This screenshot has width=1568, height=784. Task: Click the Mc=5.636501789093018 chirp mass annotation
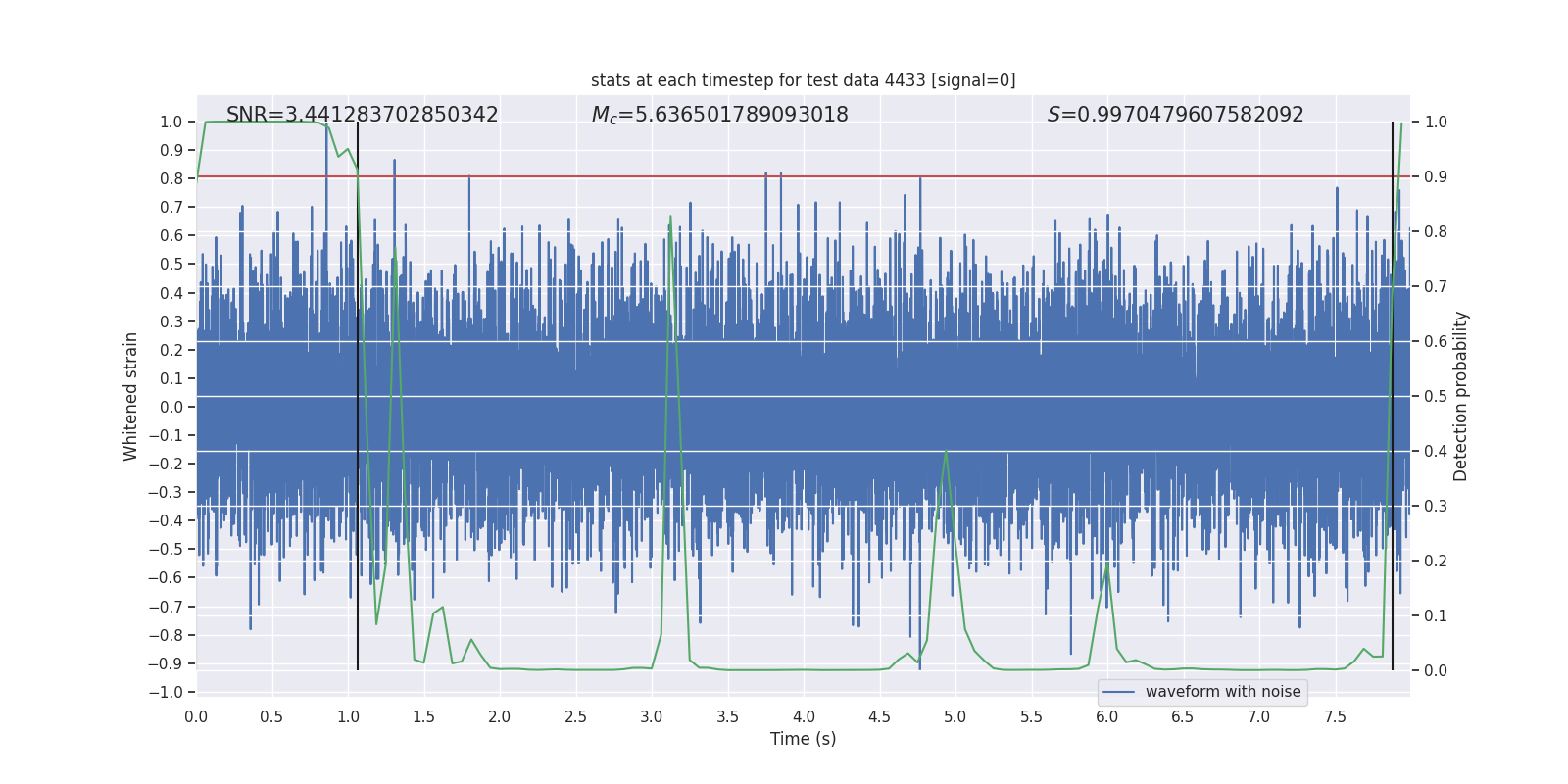pos(720,115)
